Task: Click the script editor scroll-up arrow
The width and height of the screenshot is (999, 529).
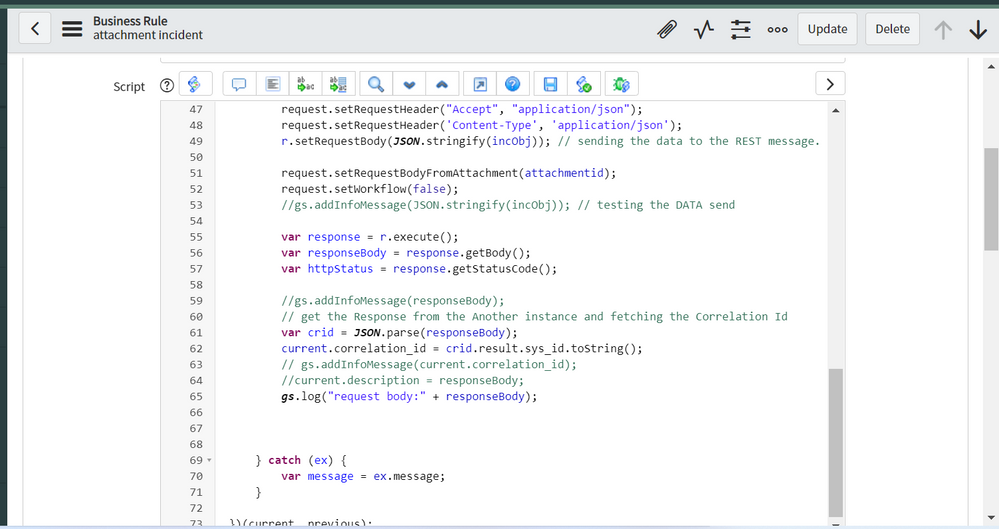Action: tap(836, 111)
